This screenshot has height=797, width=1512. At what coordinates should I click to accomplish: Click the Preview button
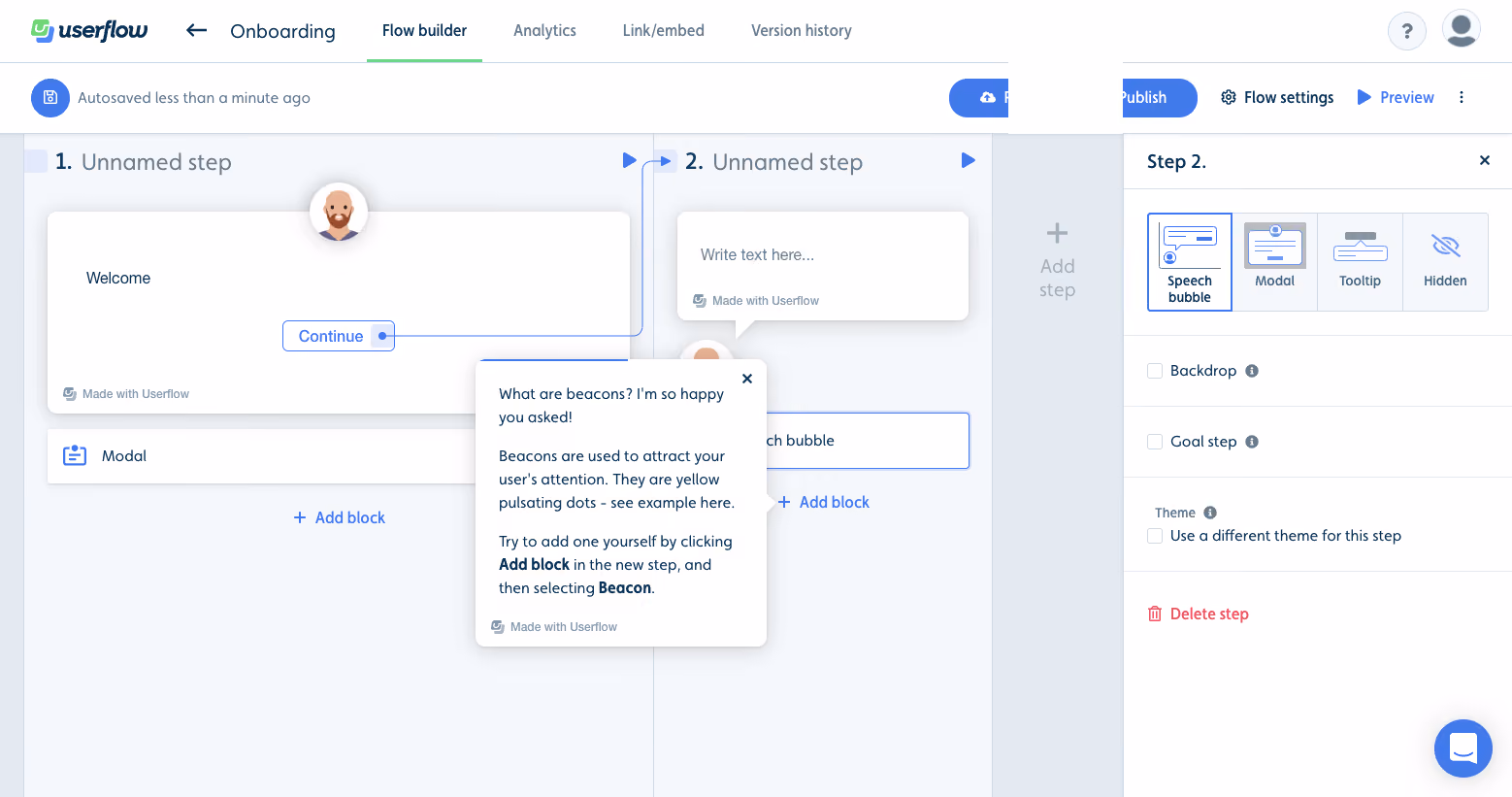click(x=1396, y=97)
